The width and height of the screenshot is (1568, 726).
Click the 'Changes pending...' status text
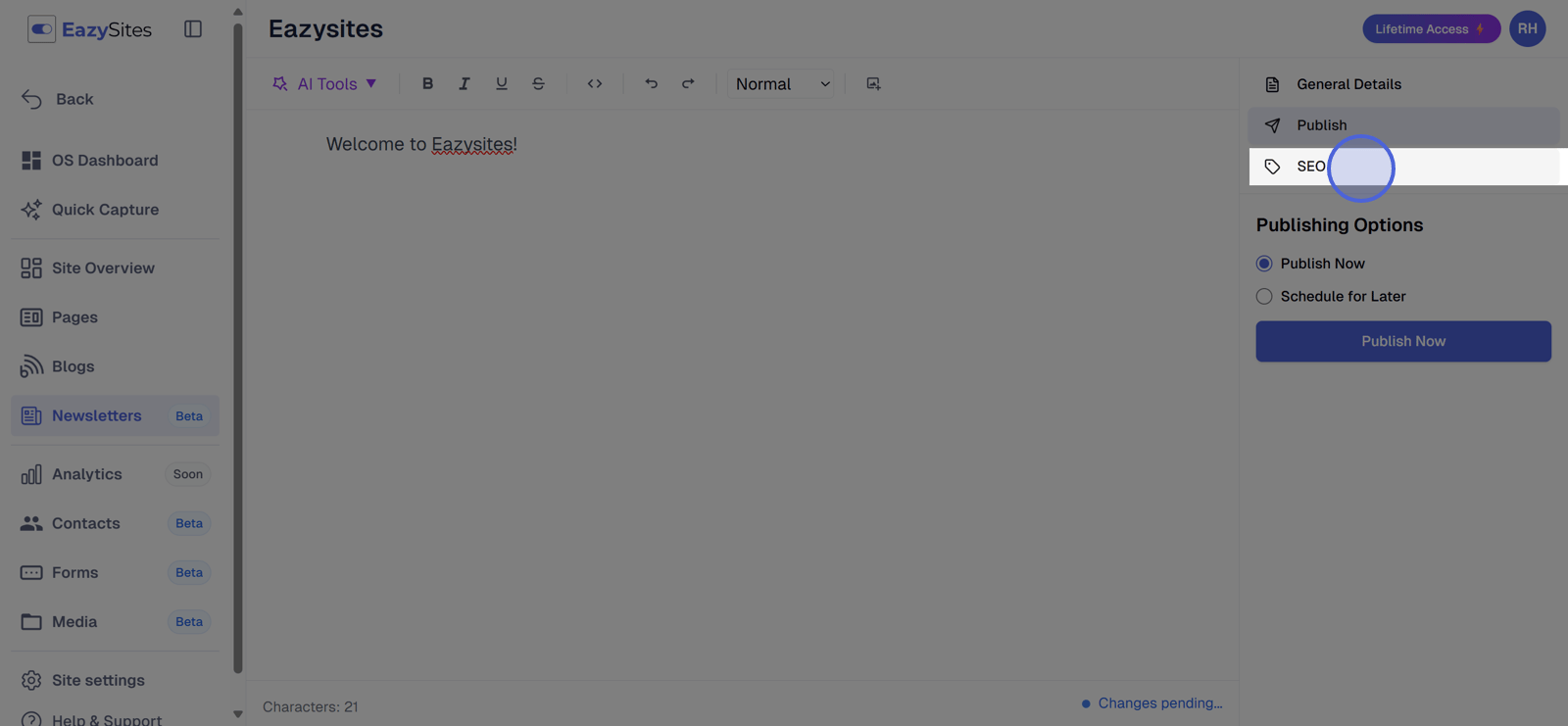(1160, 703)
